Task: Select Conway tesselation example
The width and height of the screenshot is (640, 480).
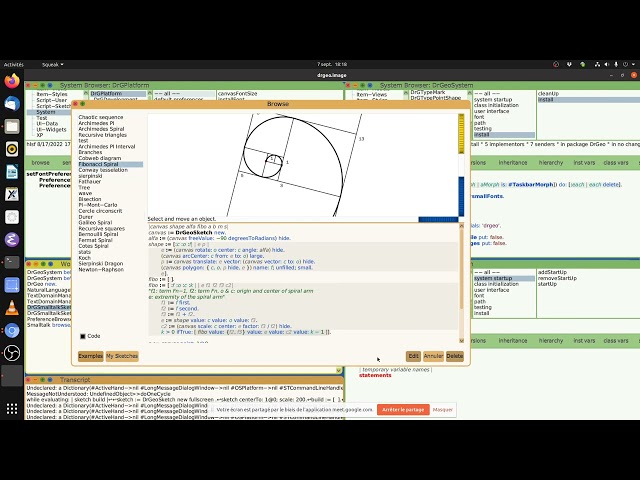Action: 103,170
